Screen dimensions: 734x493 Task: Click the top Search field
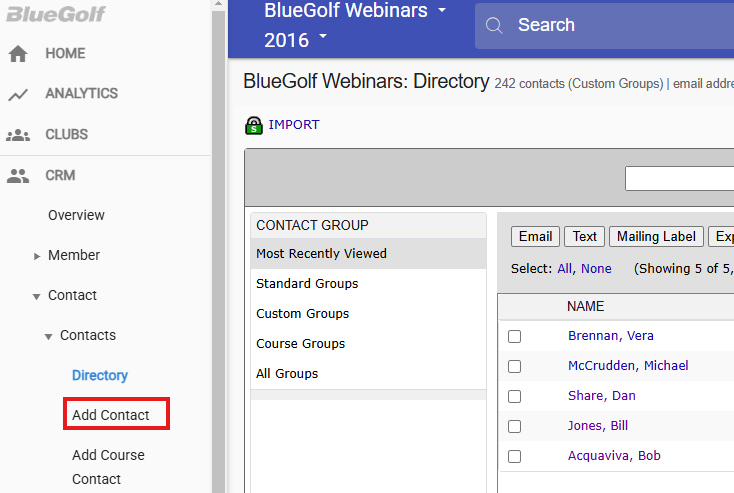(604, 26)
